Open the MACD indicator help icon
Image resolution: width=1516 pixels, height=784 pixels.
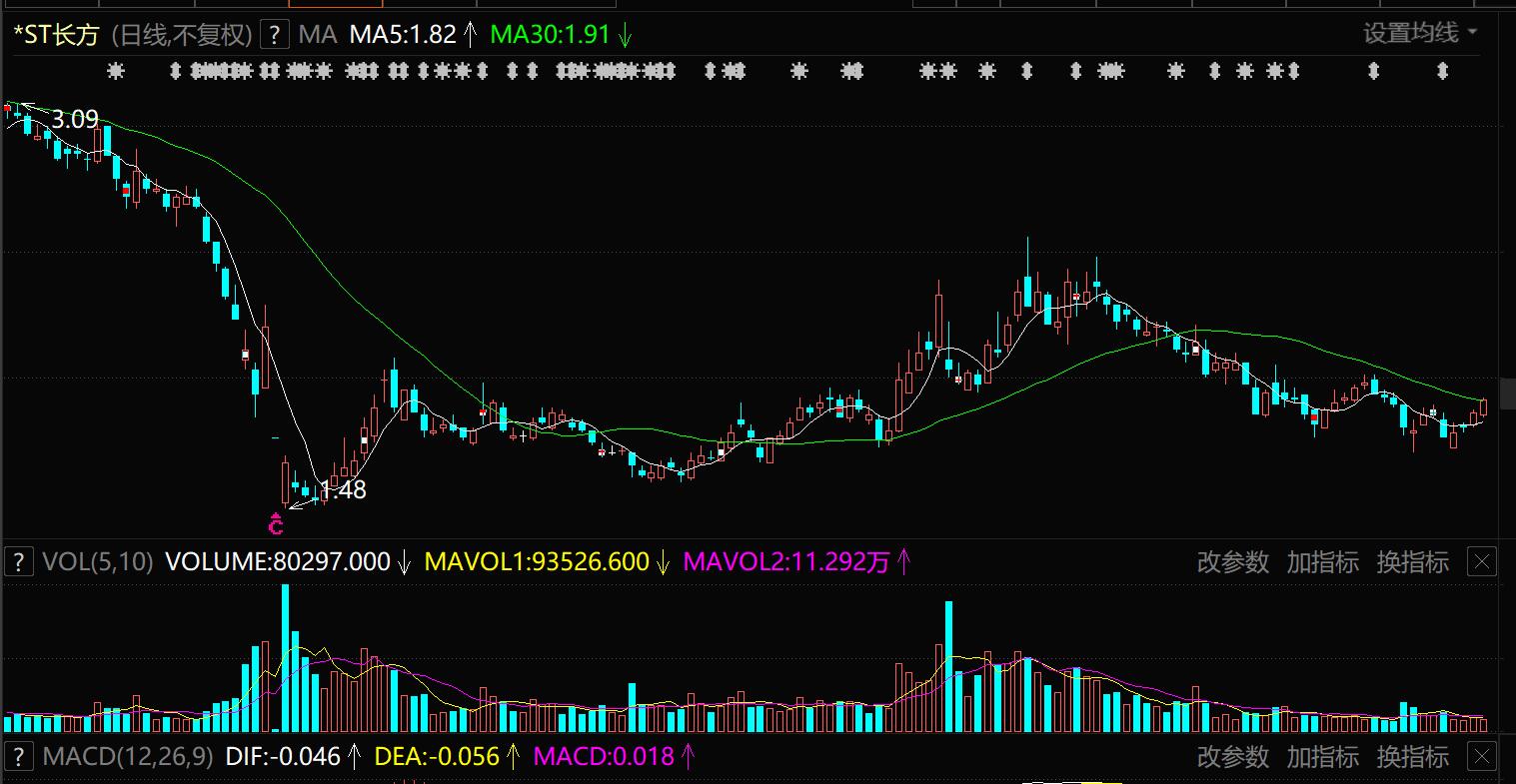click(18, 756)
